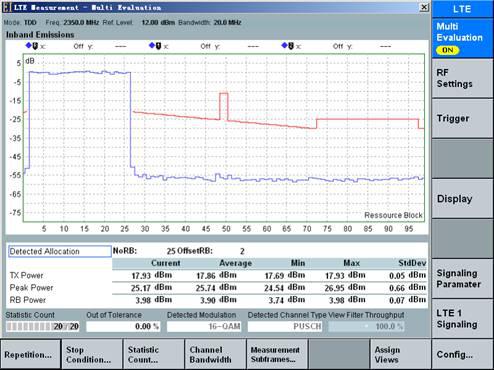494x370 pixels.
Task: Click the TX Power row label
Action: [x=27, y=275]
